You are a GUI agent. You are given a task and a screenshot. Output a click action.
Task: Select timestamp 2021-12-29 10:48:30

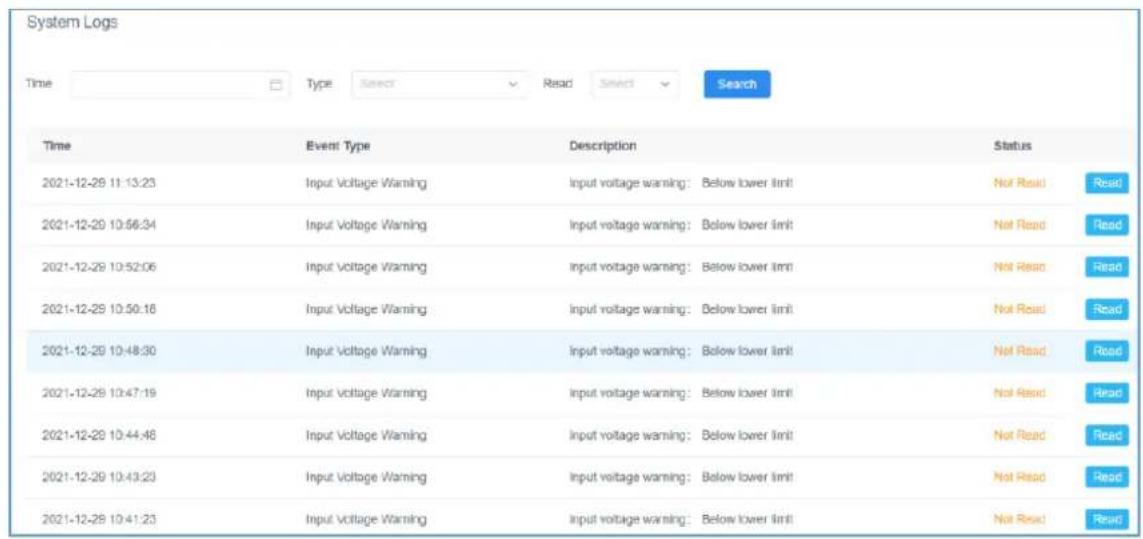tap(99, 352)
